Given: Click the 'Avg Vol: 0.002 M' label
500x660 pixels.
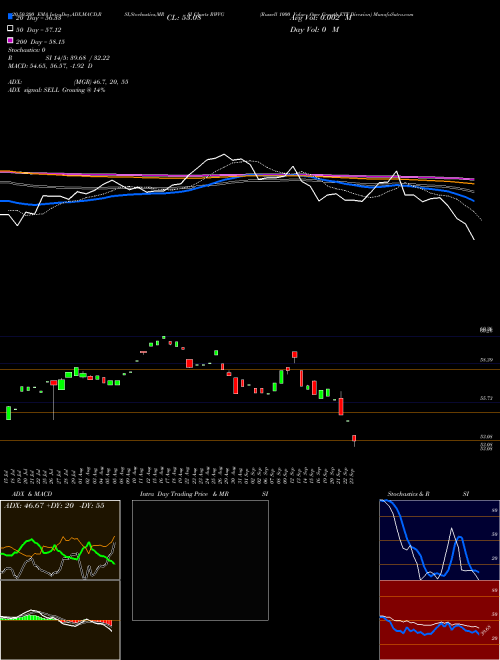Looking at the screenshot, I should point(320,18).
